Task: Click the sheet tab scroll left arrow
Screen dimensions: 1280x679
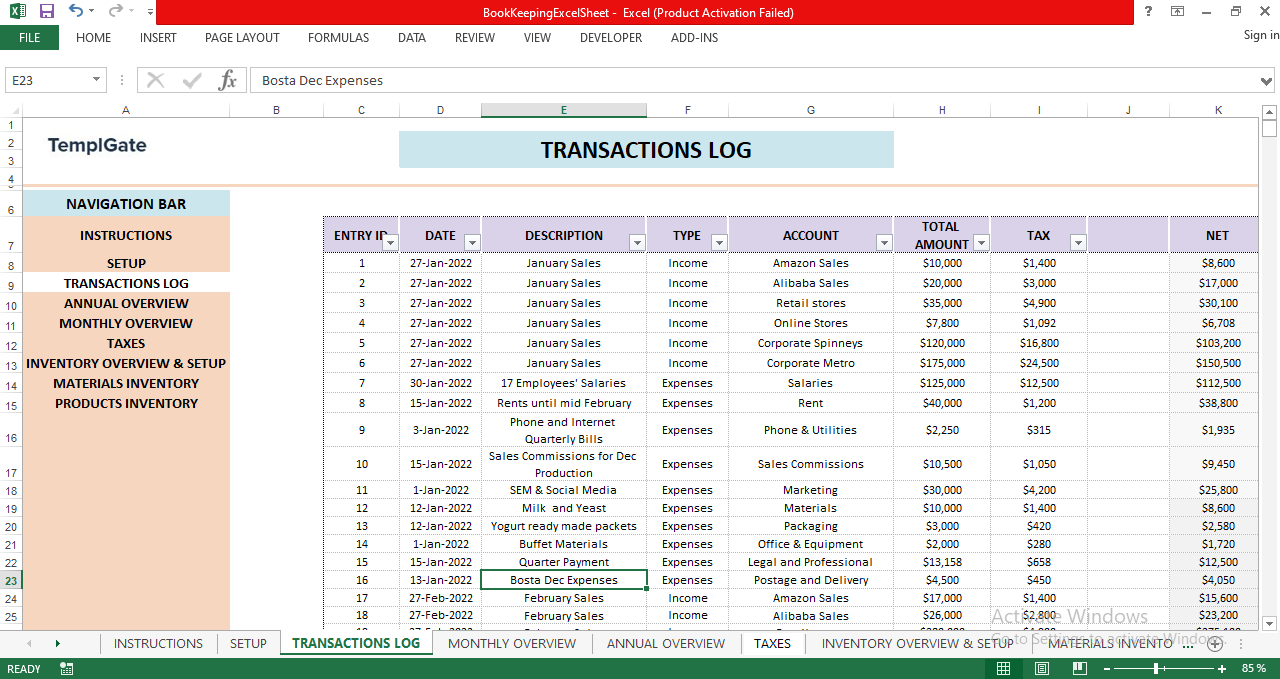Action: 29,643
